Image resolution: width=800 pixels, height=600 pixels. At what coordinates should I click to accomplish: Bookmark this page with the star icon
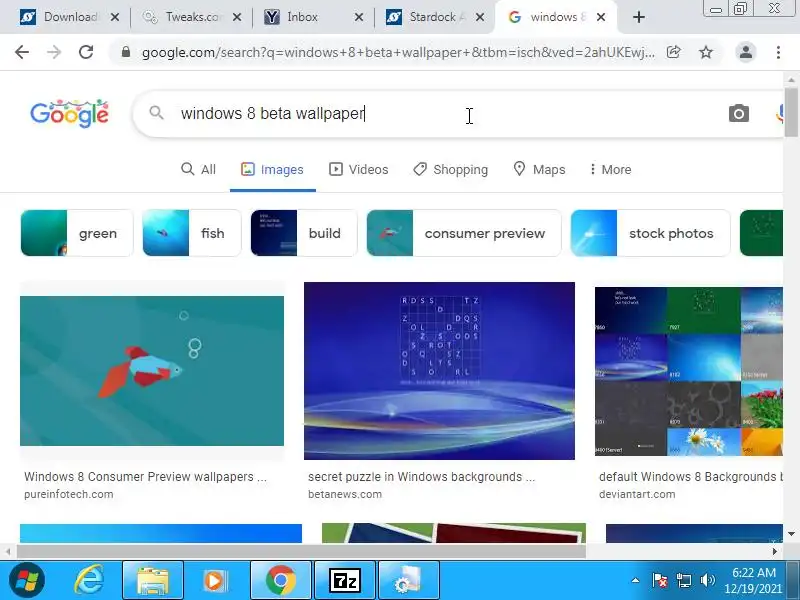tap(706, 52)
